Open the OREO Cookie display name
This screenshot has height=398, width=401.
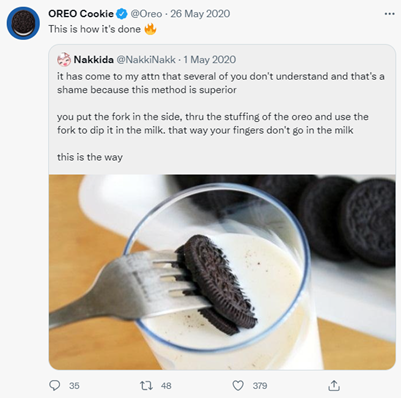click(x=81, y=14)
